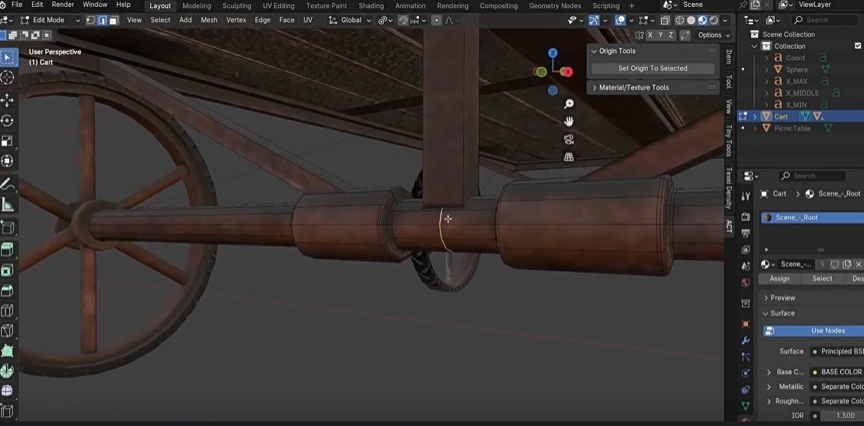Switch perspective/orthographic with grid icon
864x426 pixels.
coord(569,157)
